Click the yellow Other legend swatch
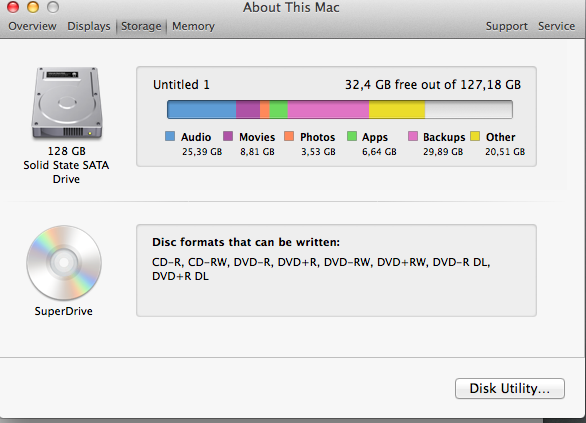586x423 pixels. [x=475, y=136]
